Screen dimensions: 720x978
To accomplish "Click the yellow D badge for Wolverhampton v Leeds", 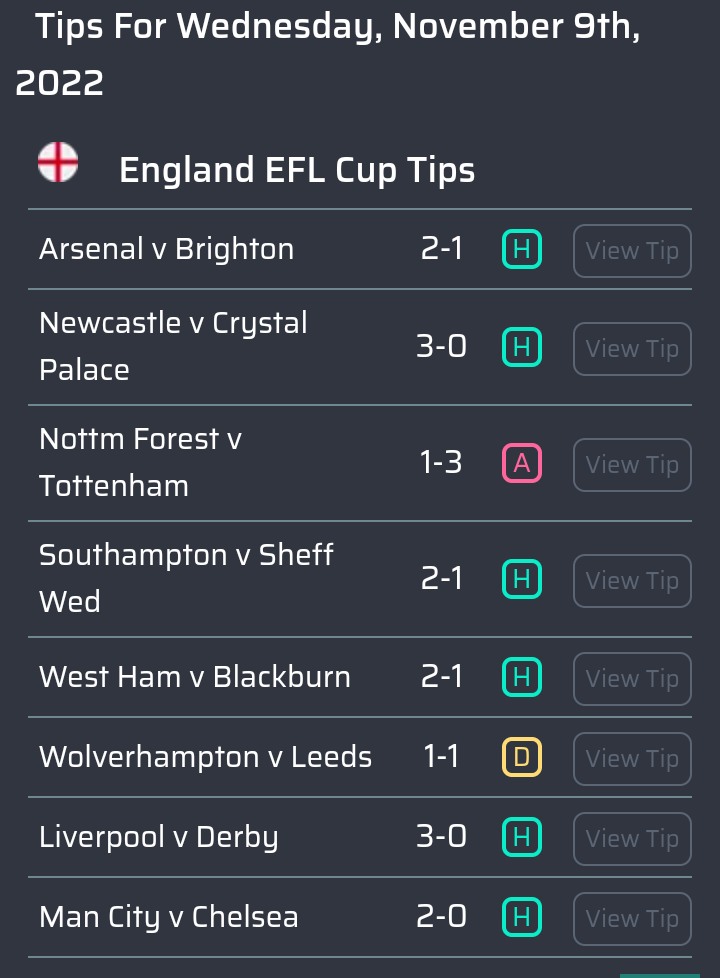I will (x=522, y=757).
